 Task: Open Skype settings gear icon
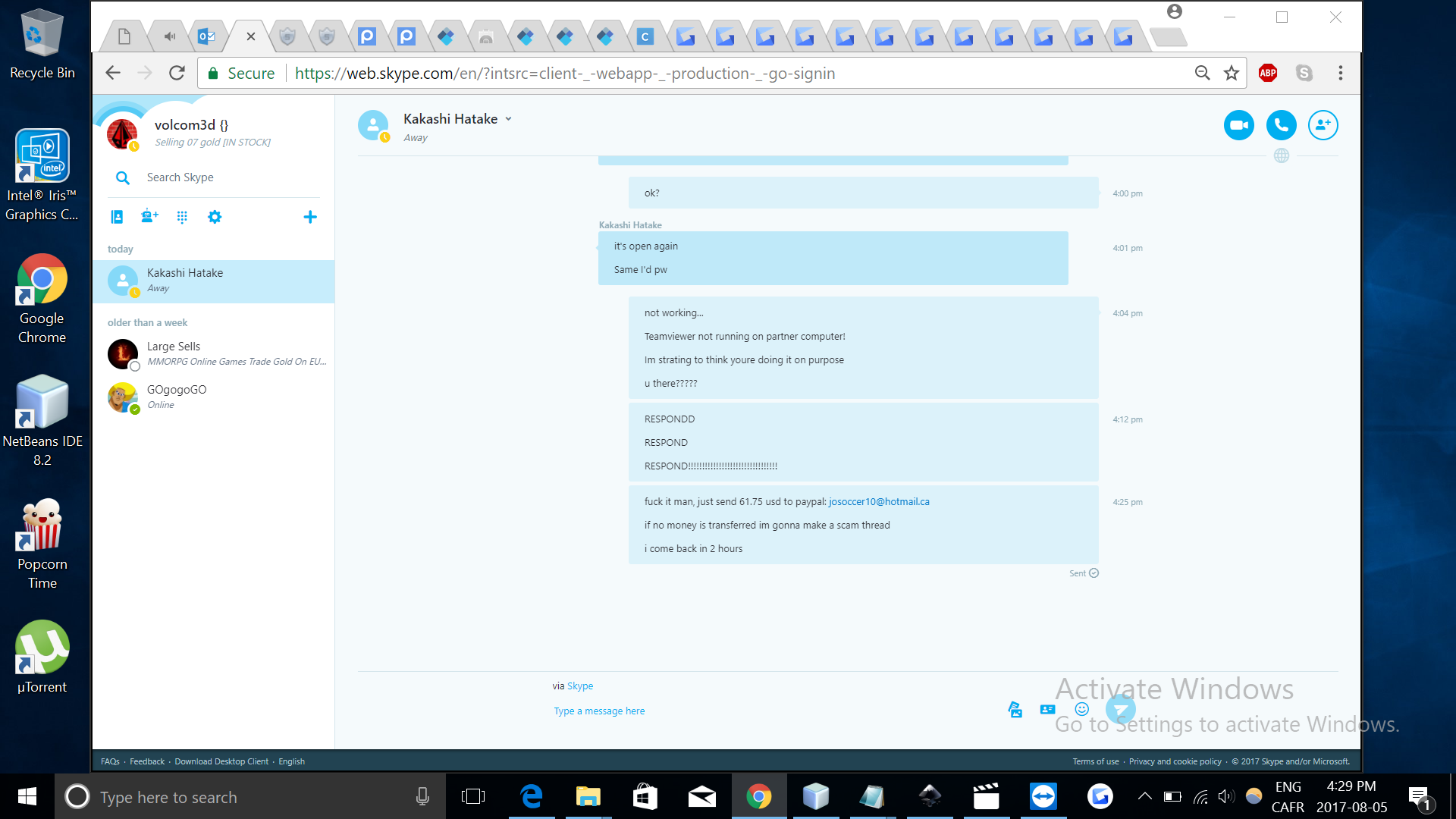click(215, 217)
